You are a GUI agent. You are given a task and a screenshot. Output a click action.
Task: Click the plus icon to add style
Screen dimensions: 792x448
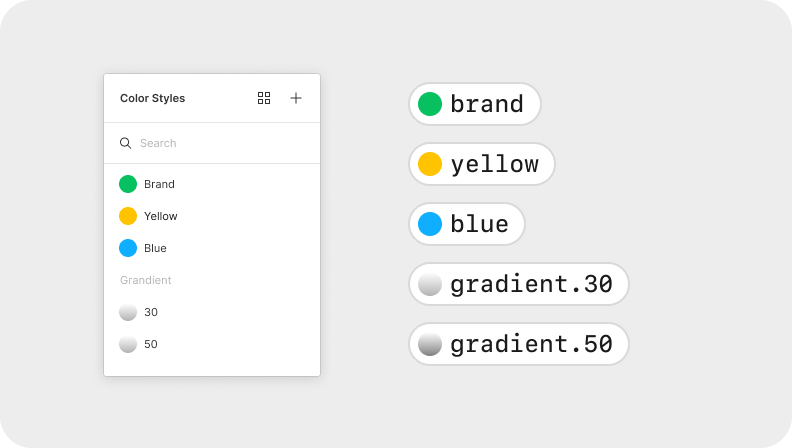pyautogui.click(x=296, y=98)
